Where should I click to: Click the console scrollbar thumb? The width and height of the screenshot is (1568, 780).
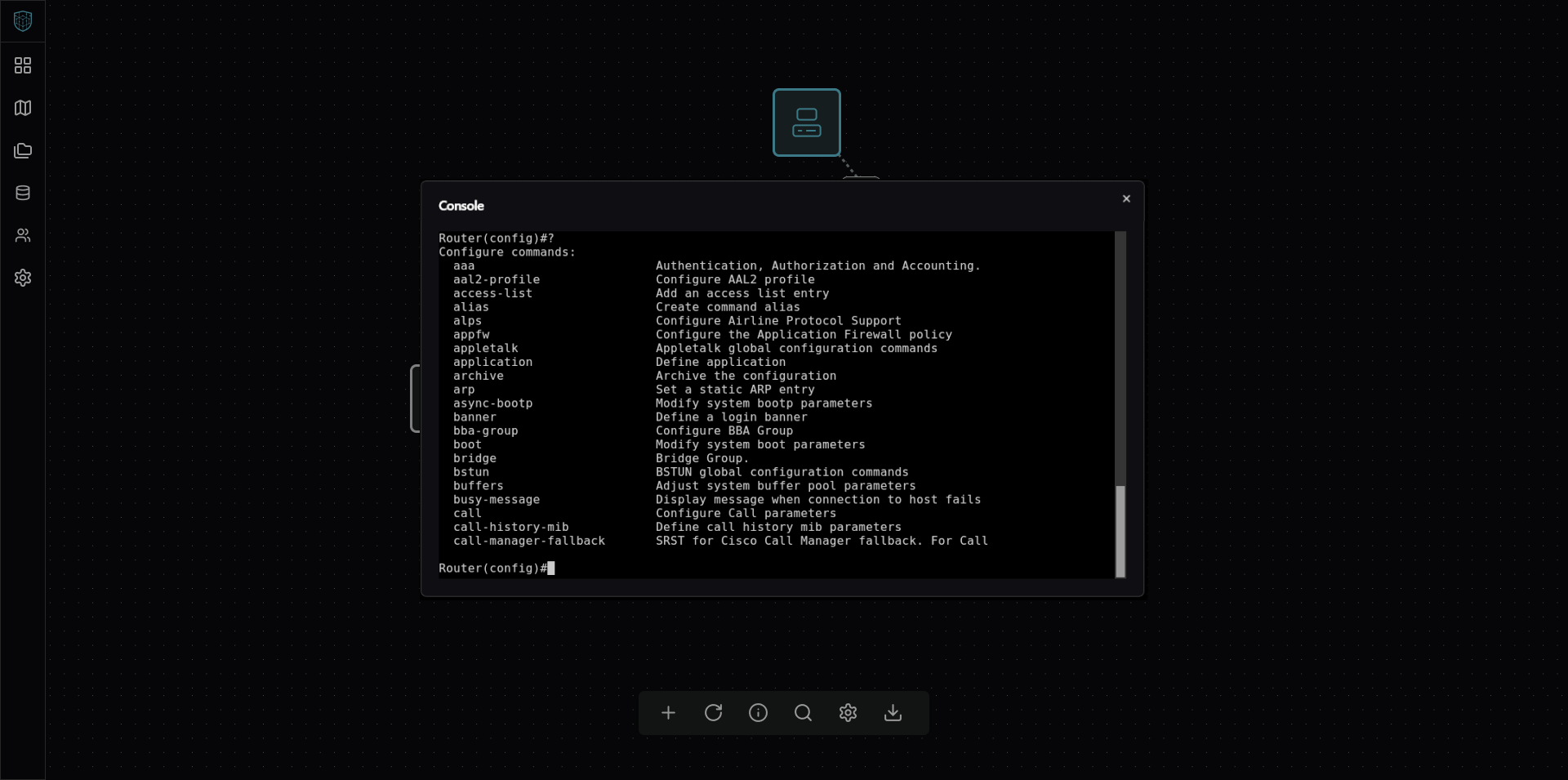tap(1120, 531)
